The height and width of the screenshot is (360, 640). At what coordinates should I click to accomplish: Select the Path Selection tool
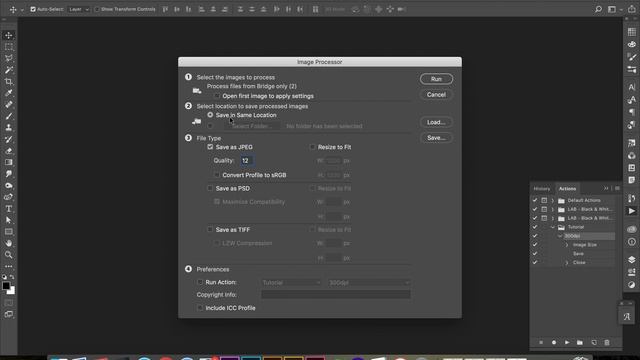(x=9, y=220)
